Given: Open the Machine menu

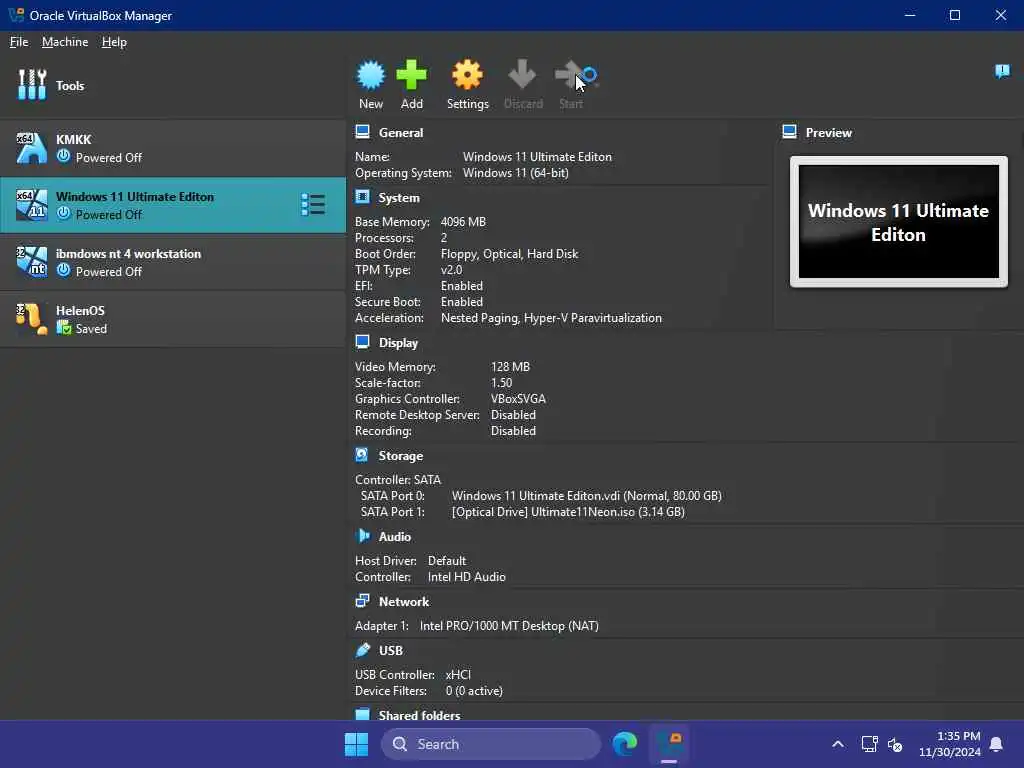Looking at the screenshot, I should 65,42.
